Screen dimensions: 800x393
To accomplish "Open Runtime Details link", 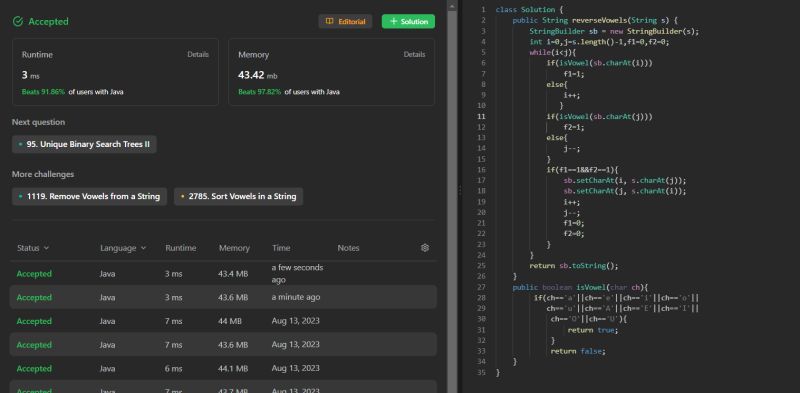I will tap(198, 55).
